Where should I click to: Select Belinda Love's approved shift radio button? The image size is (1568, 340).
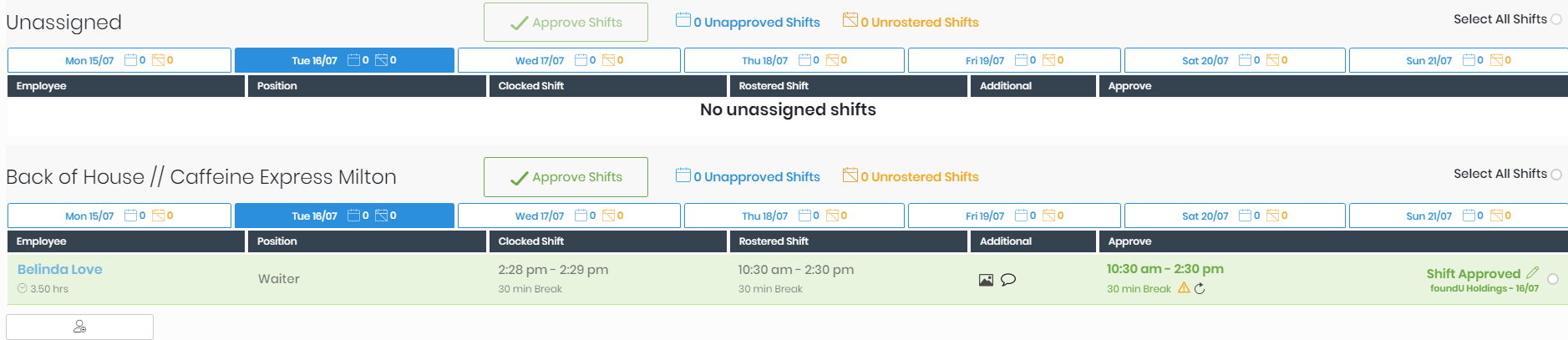[1553, 280]
